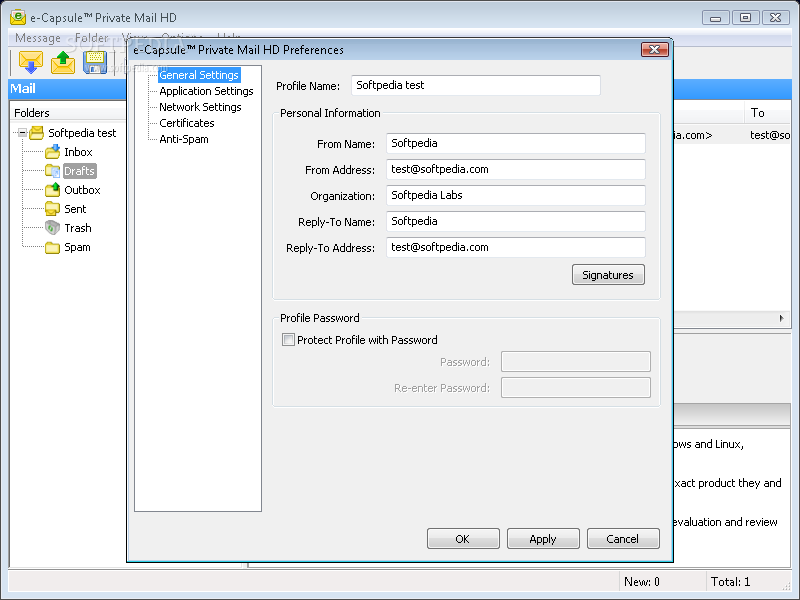
Task: Confirm preferences with OK button
Action: (x=463, y=539)
